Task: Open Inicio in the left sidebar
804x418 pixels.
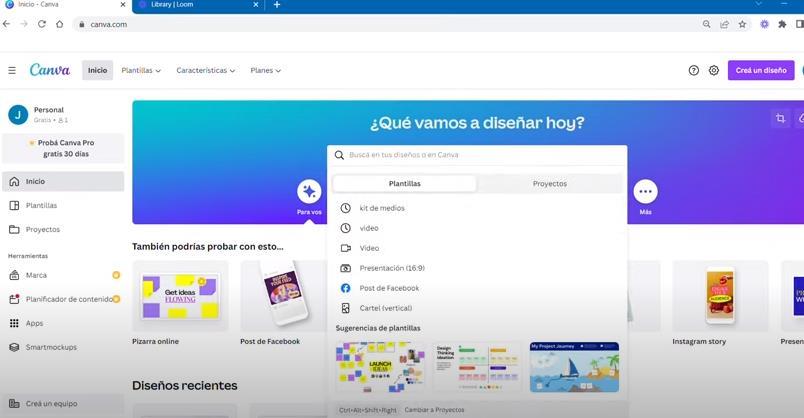Action: [x=63, y=182]
